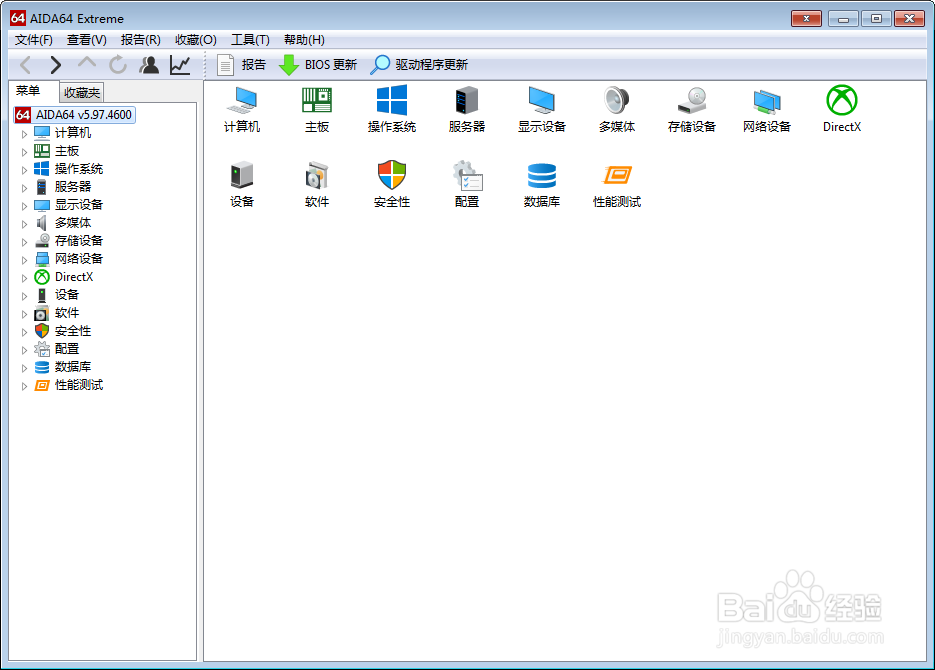This screenshot has width=935, height=670.
Task: Minimize the AIDA64 Extreme window
Action: pyautogui.click(x=843, y=19)
